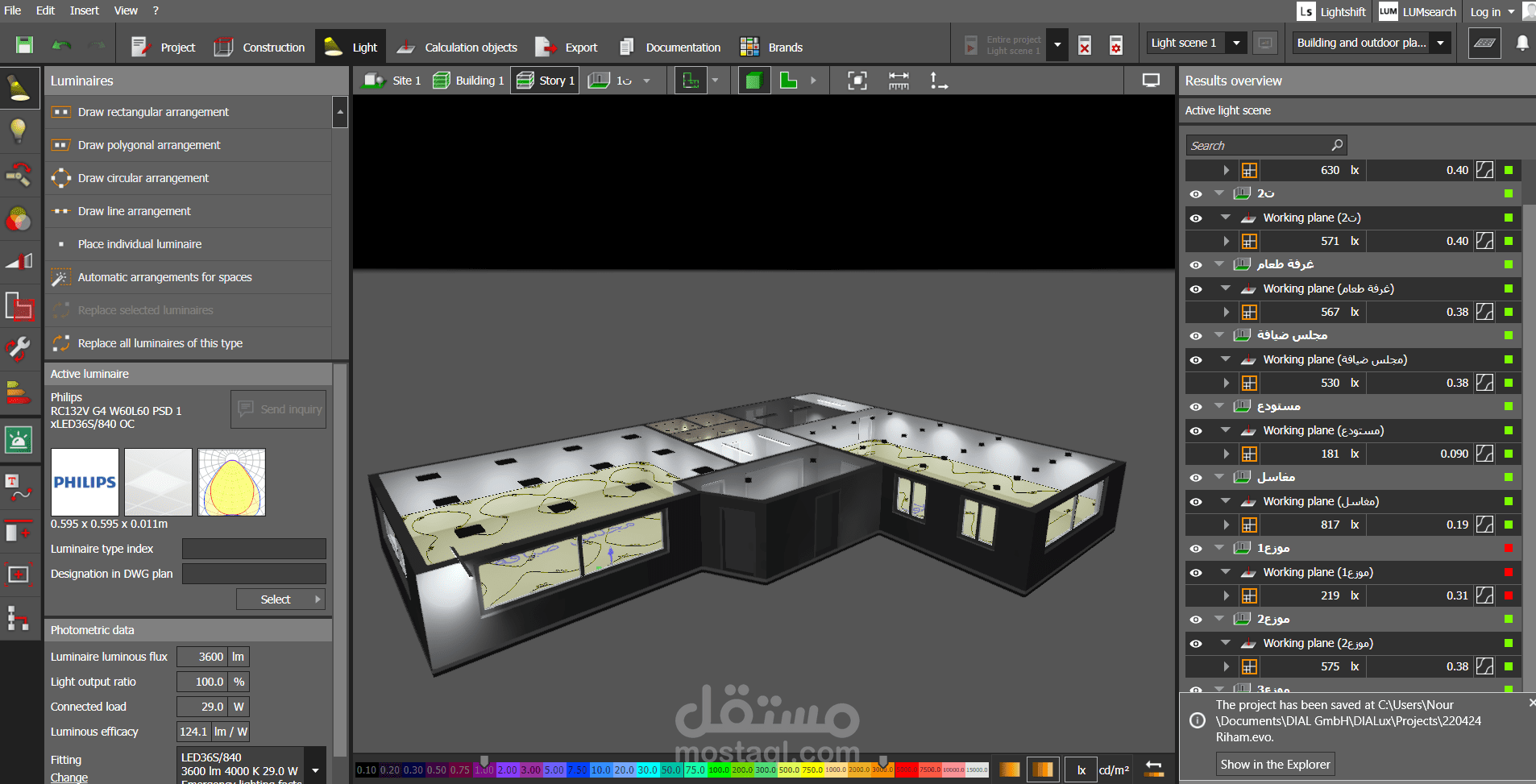This screenshot has width=1536, height=784.
Task: Toggle visibility of room غرفة طعام
Action: (1196, 265)
